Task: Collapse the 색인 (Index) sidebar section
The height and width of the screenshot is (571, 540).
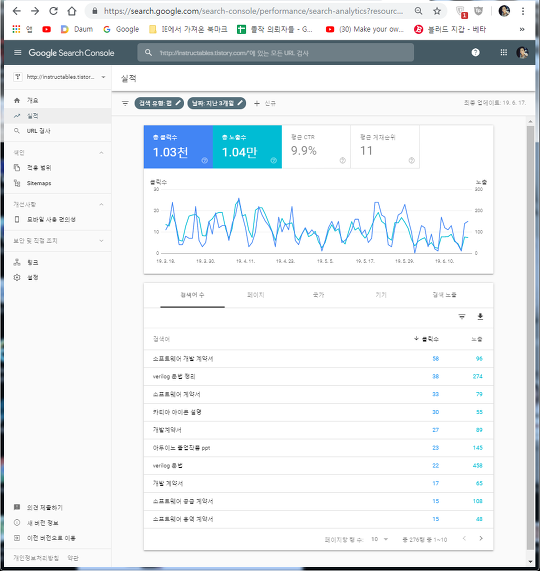Action: (x=101, y=153)
